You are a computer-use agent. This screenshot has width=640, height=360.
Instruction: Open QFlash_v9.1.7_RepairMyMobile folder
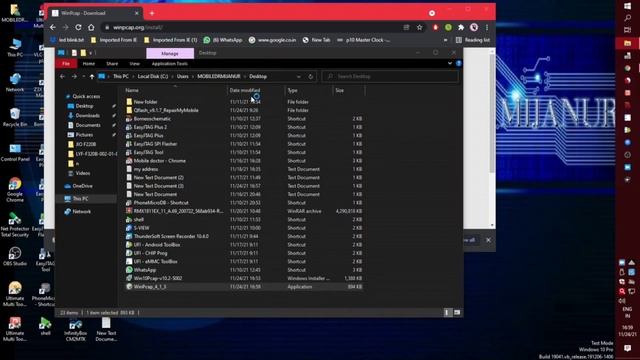(244, 110)
